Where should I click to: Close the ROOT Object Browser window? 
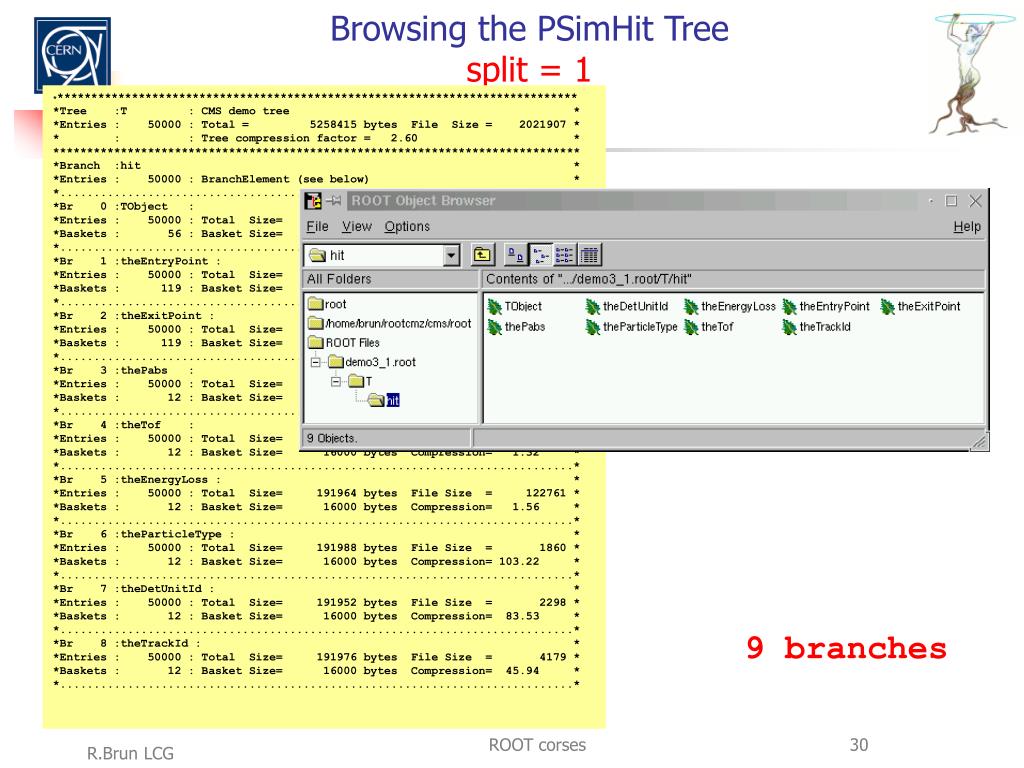click(975, 201)
